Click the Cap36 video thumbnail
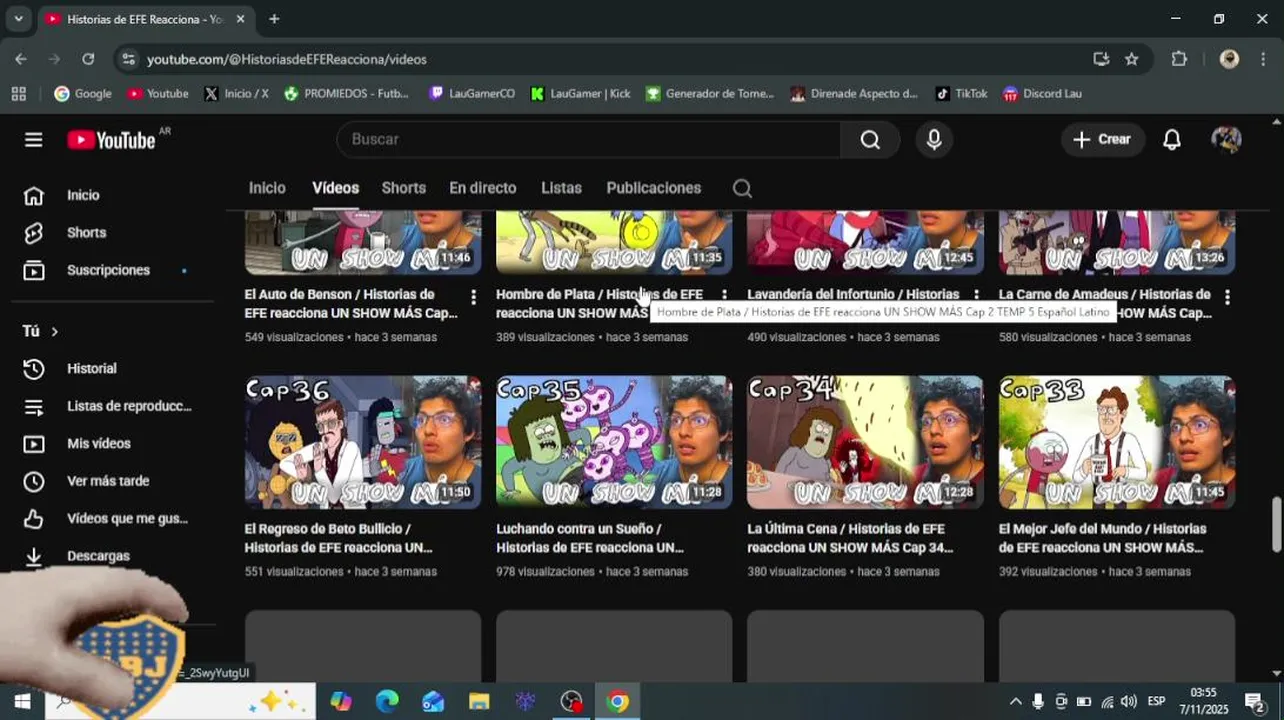This screenshot has height=720, width=1284. (x=363, y=442)
